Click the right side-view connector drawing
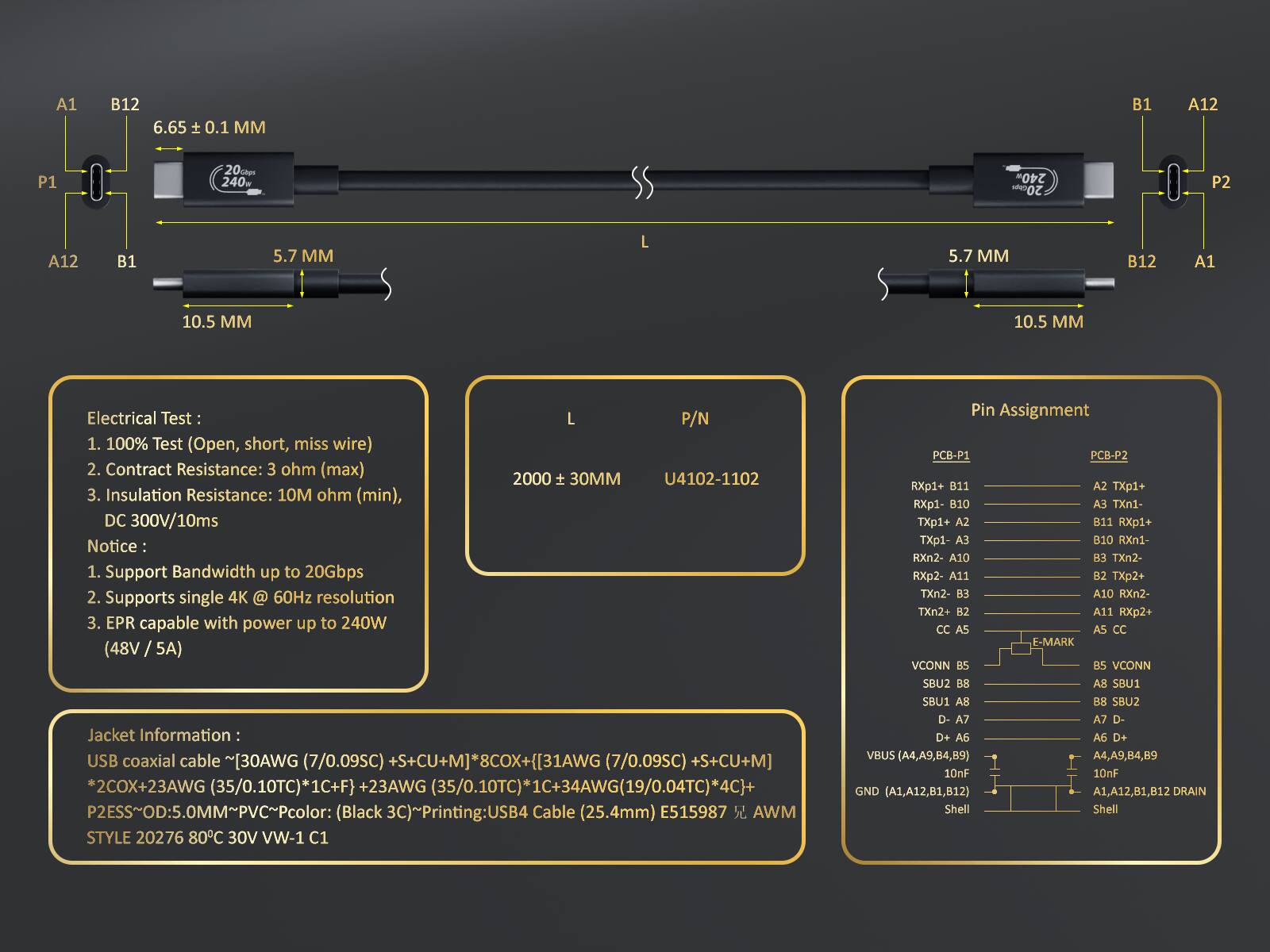The width and height of the screenshot is (1270, 952). (995, 284)
